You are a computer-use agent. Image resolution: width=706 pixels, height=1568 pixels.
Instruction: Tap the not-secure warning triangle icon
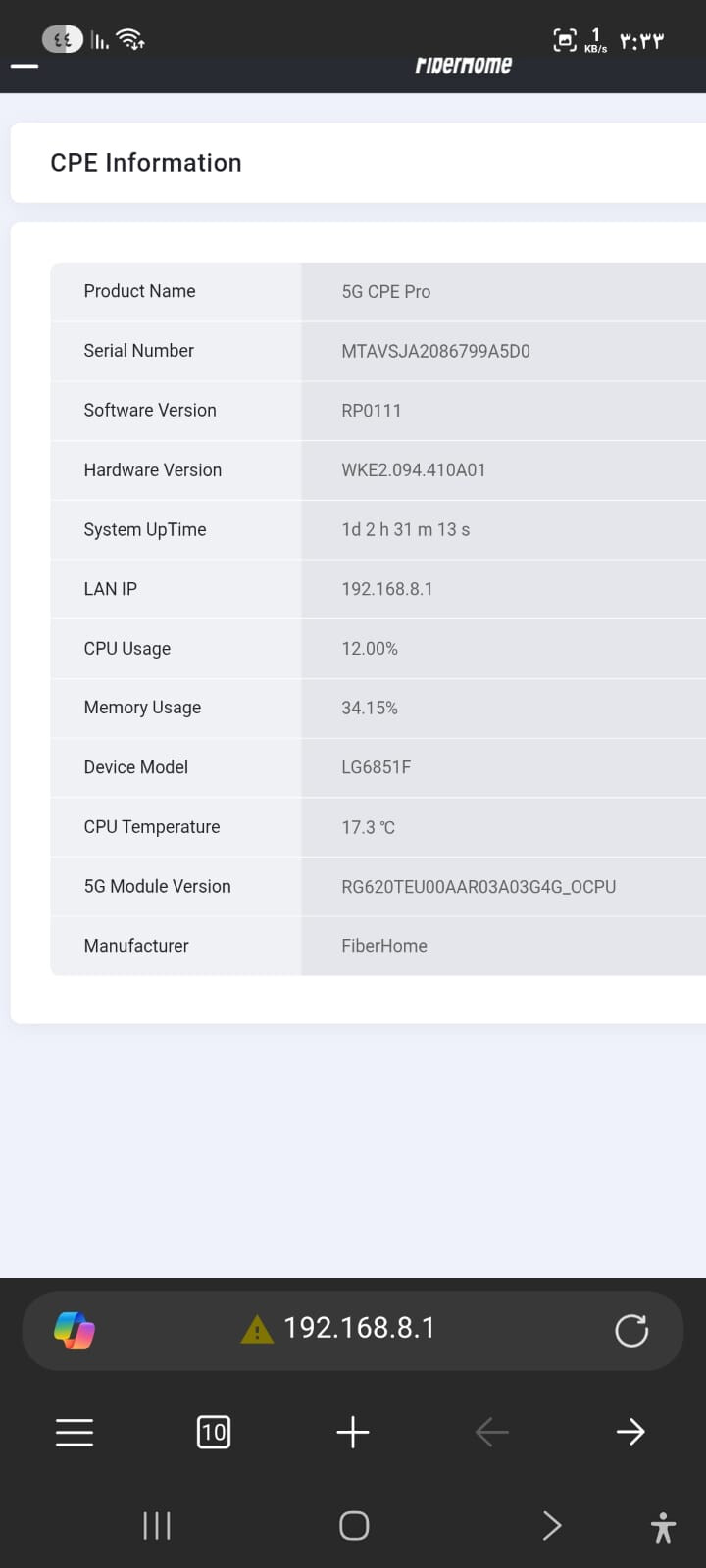(257, 1330)
